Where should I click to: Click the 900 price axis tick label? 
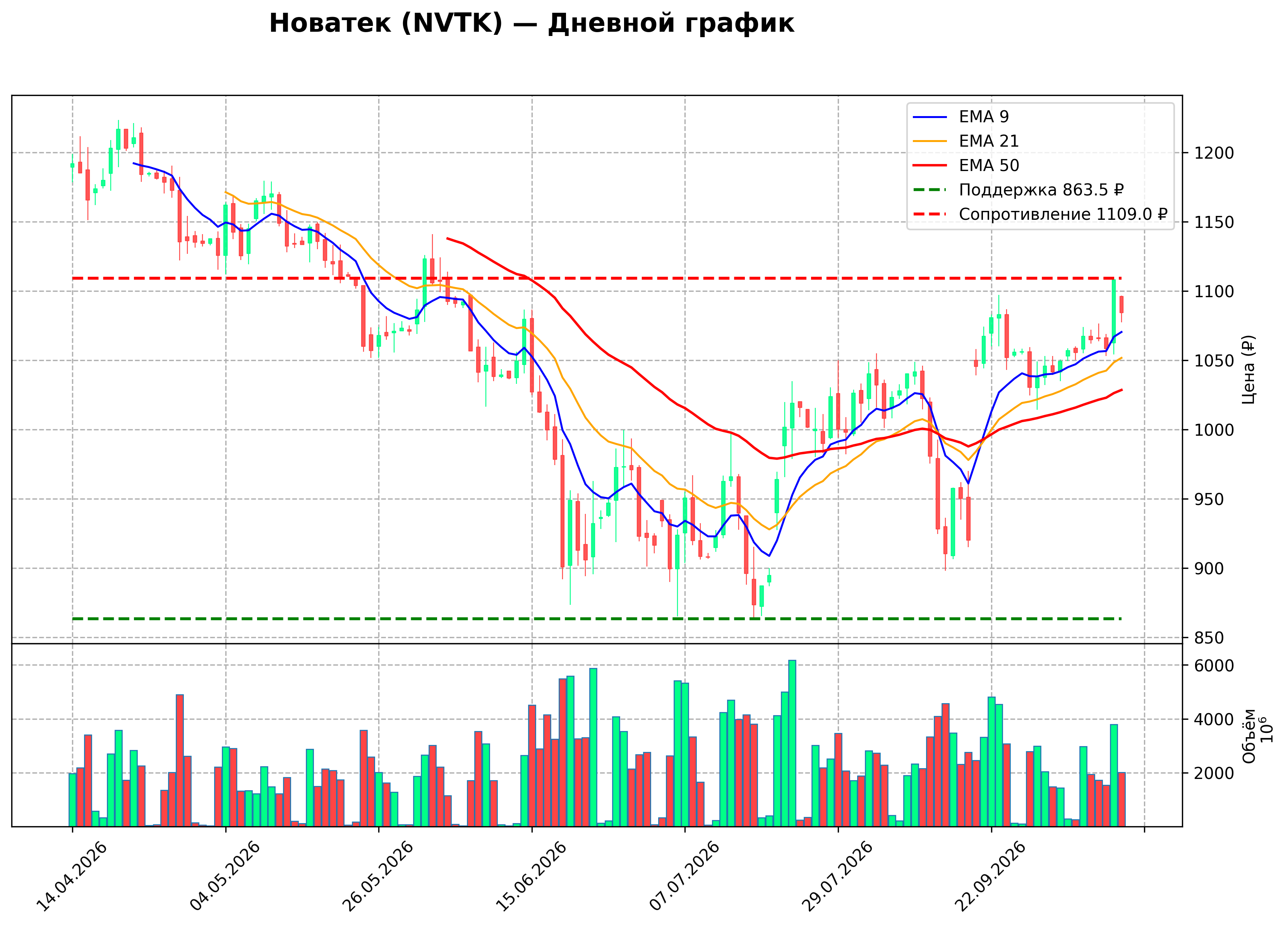1209,569
